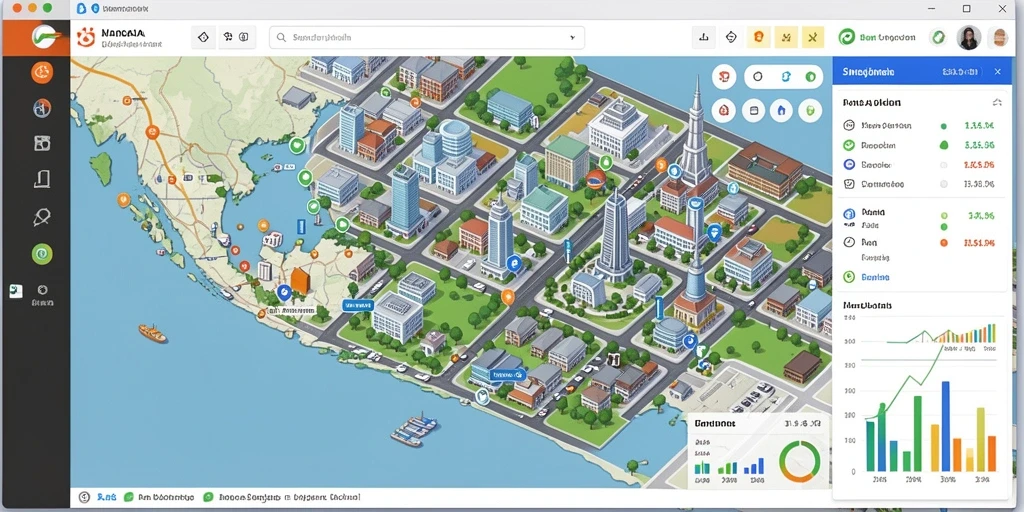The image size is (1024, 512).
Task: Expand the dropdown text in the blue panel header
Action: pyautogui.click(x=959, y=72)
